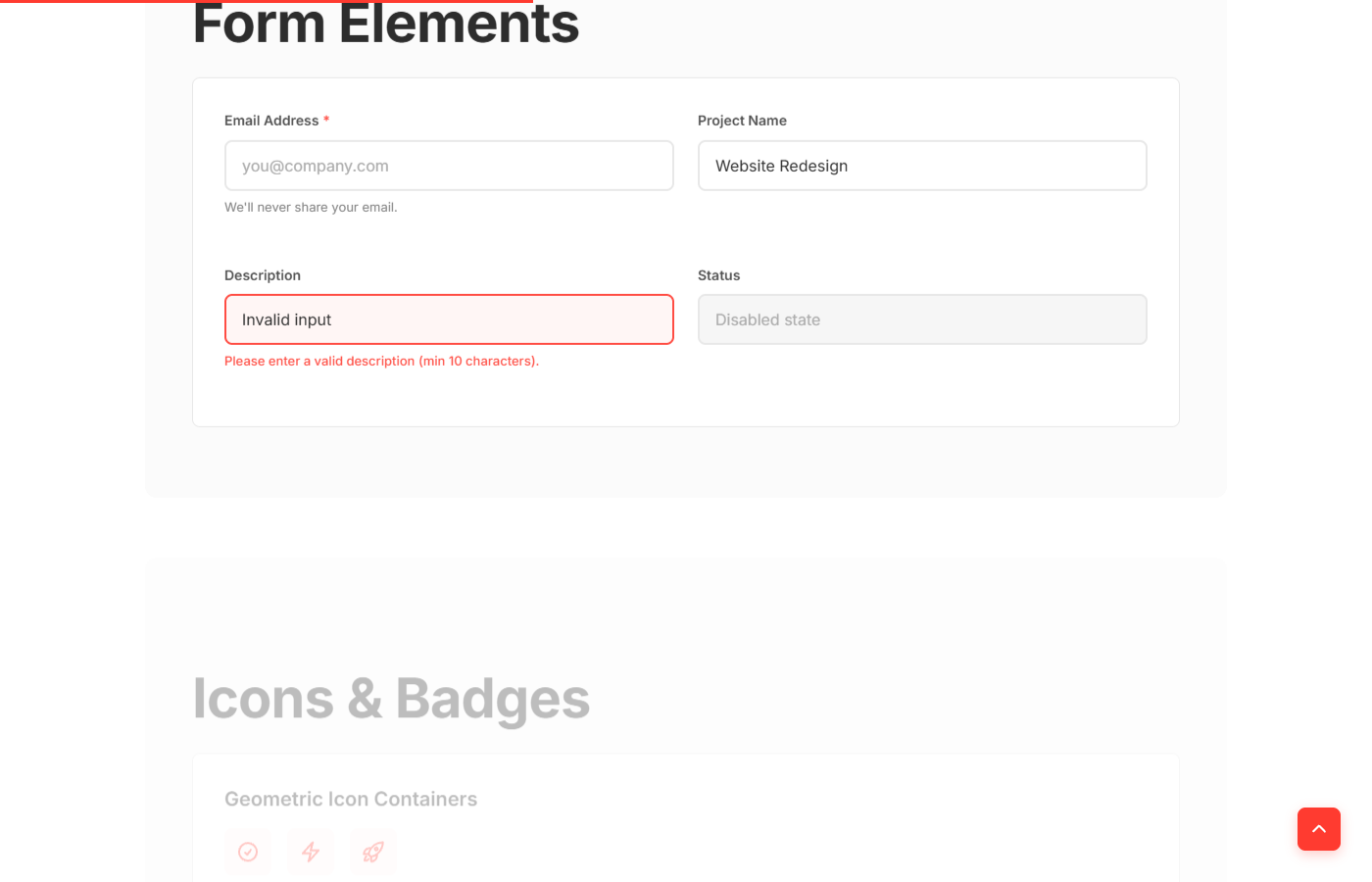This screenshot has height=882, width=1372.
Task: Click the scroll-to-top arrow button
Action: 1318,829
